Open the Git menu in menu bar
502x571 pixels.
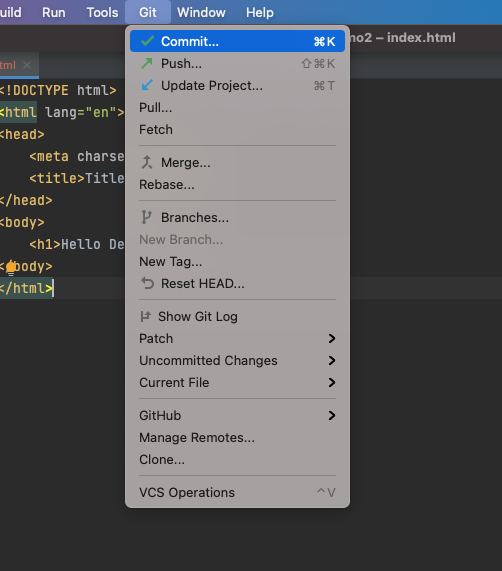[x=148, y=12]
